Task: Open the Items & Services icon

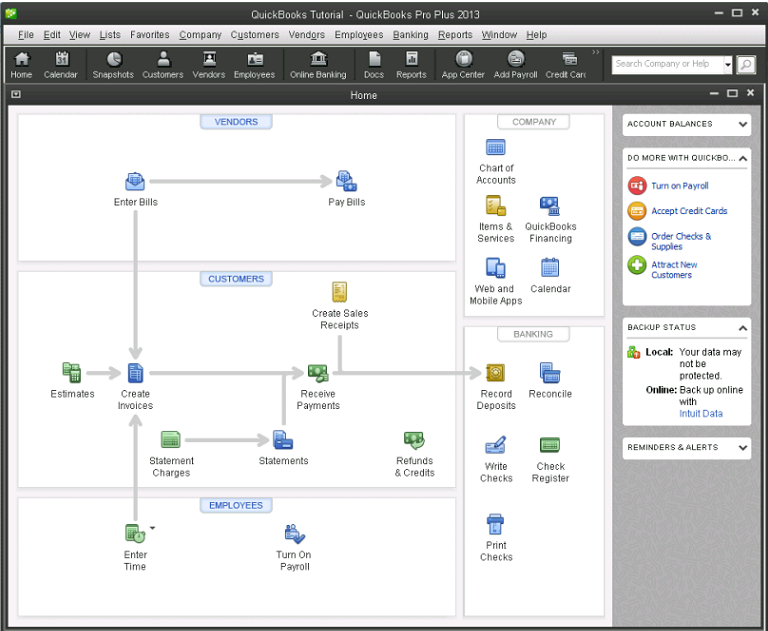Action: [496, 205]
